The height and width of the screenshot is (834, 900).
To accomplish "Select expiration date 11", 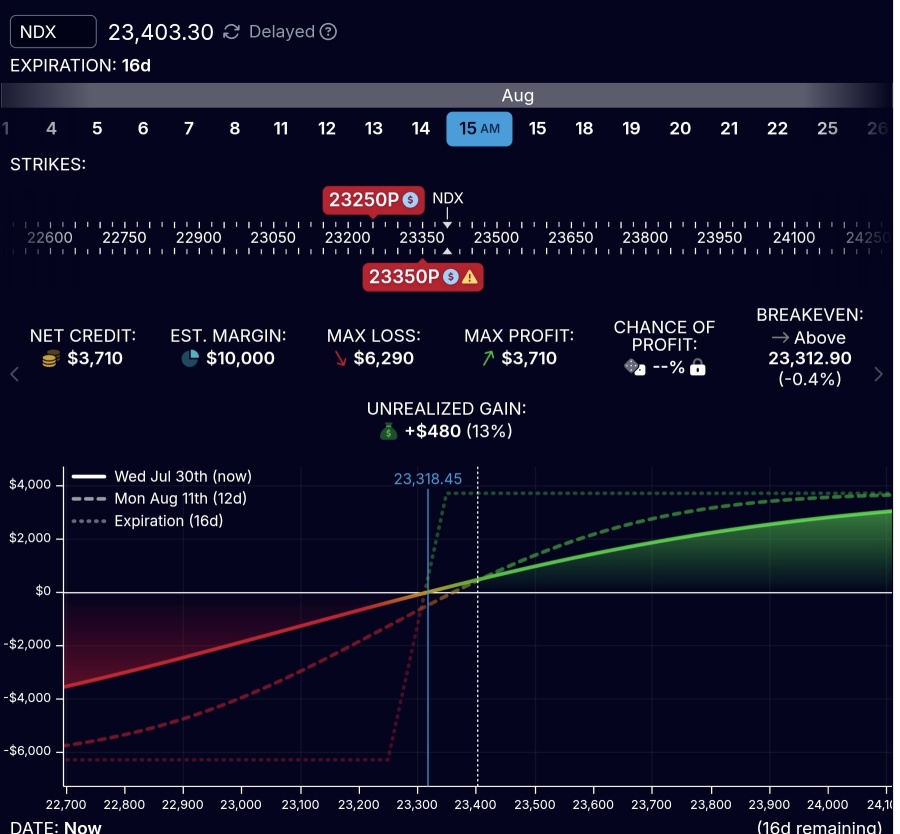I will (281, 129).
